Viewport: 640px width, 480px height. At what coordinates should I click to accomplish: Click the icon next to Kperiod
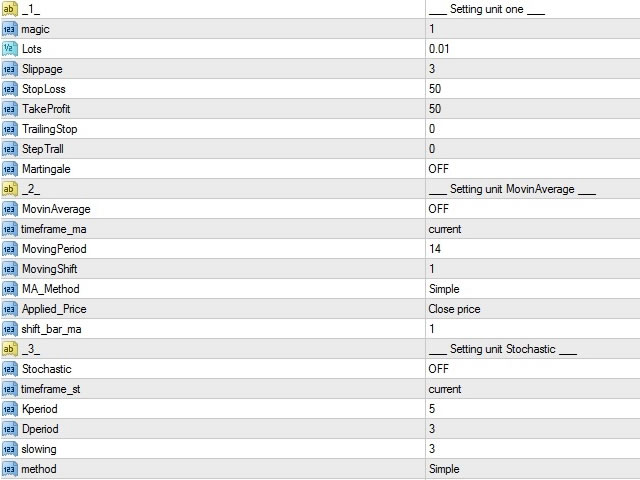[10, 409]
